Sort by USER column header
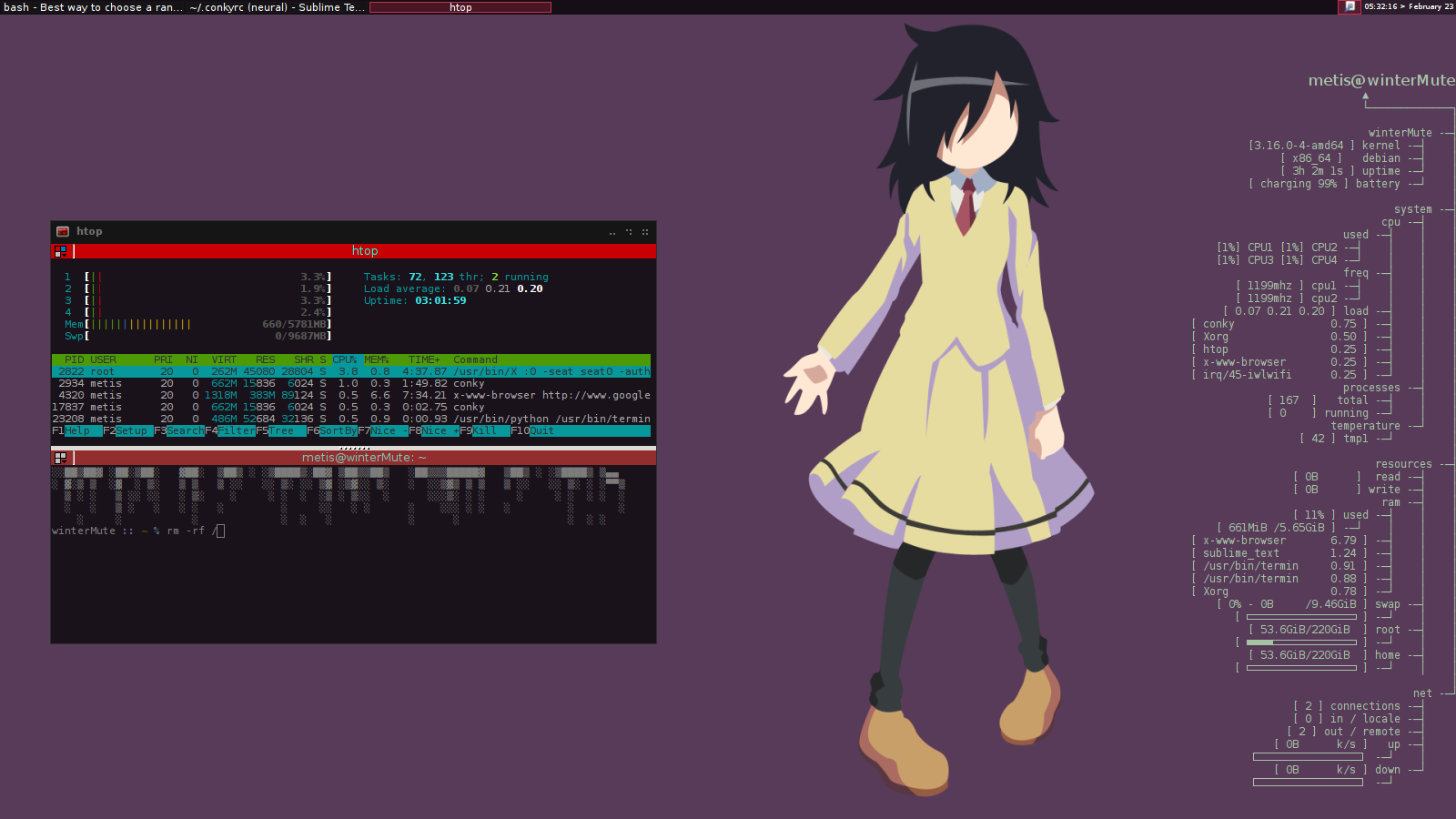This screenshot has height=819, width=1456. (x=103, y=359)
